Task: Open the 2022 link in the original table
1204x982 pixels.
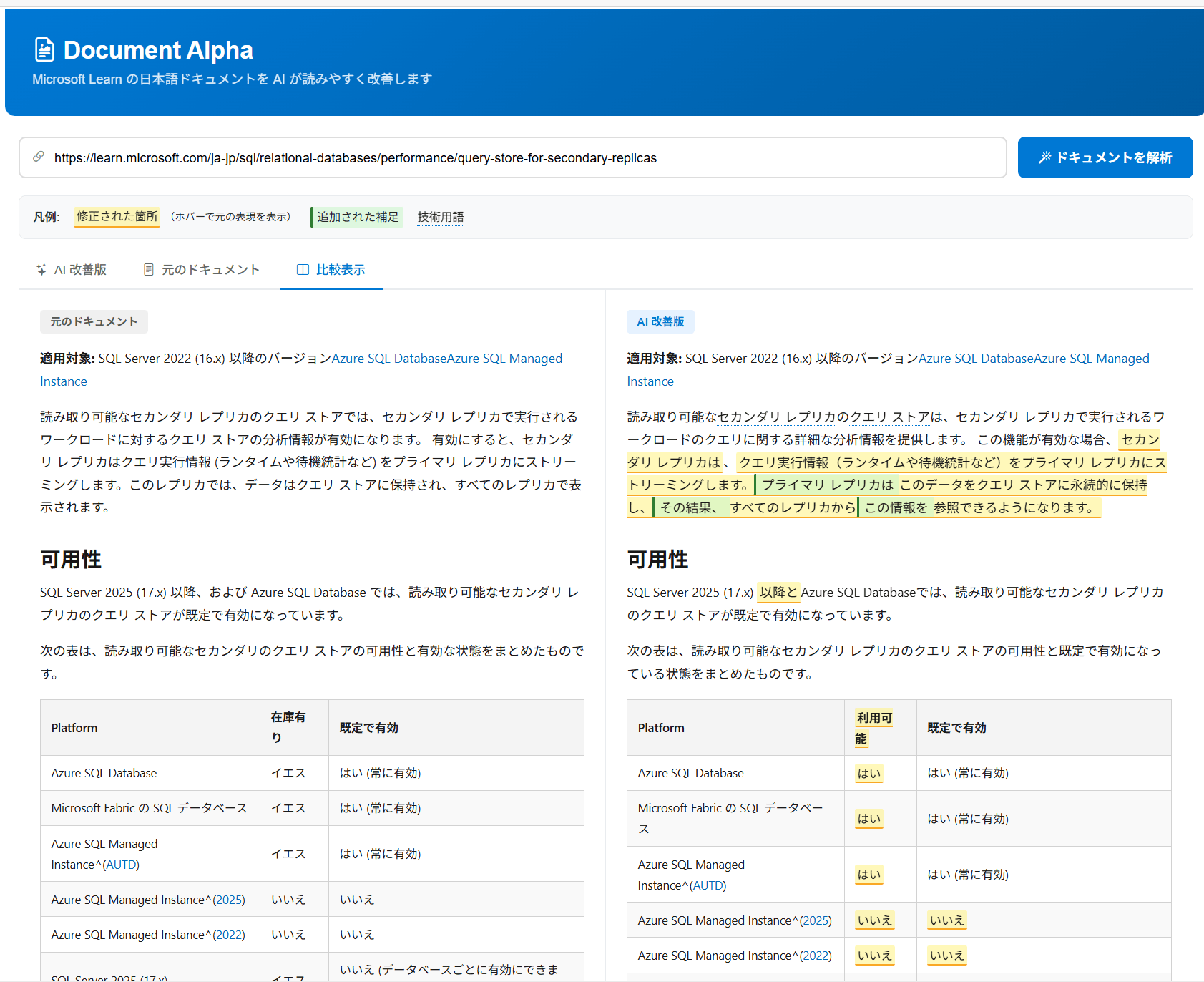Action: (229, 935)
